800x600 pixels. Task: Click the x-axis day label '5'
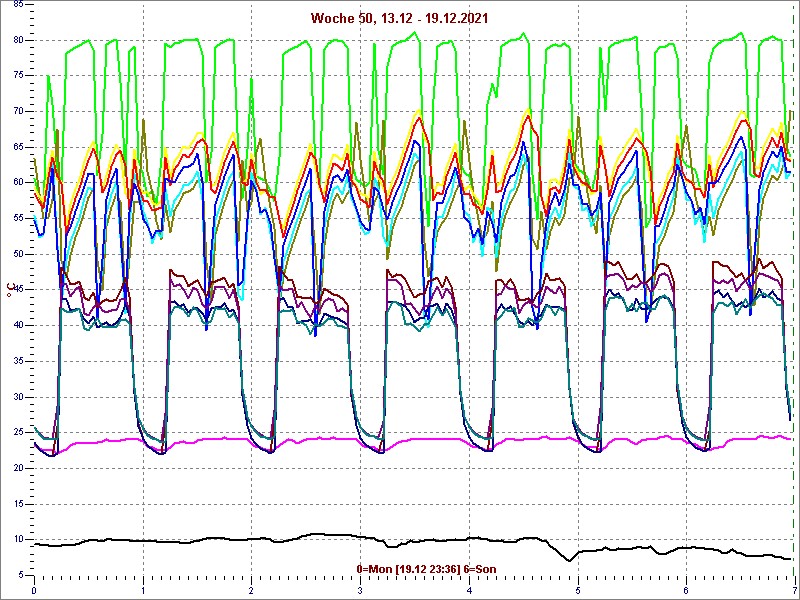point(578,591)
